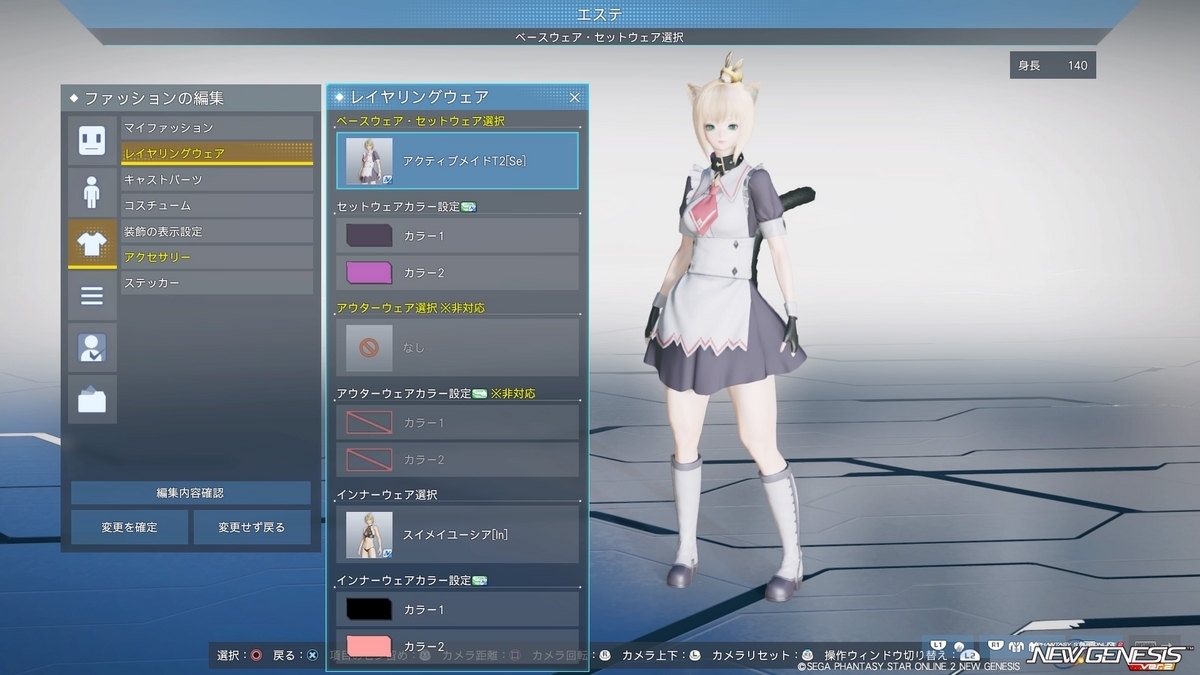Click ファッションの編集 panel title
This screenshot has width=1200, height=675.
coord(154,98)
